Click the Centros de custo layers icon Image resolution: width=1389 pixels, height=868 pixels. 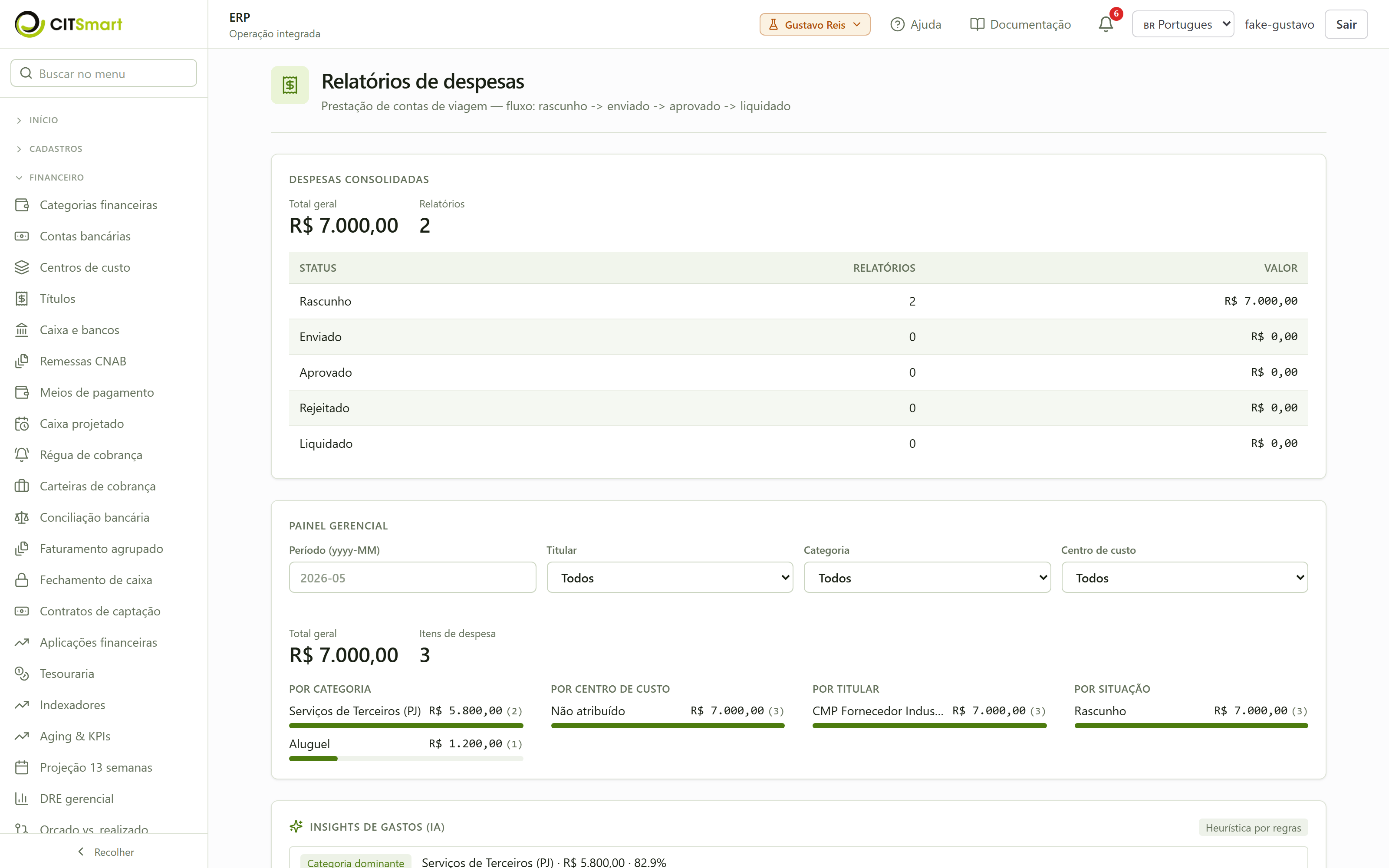click(x=22, y=267)
